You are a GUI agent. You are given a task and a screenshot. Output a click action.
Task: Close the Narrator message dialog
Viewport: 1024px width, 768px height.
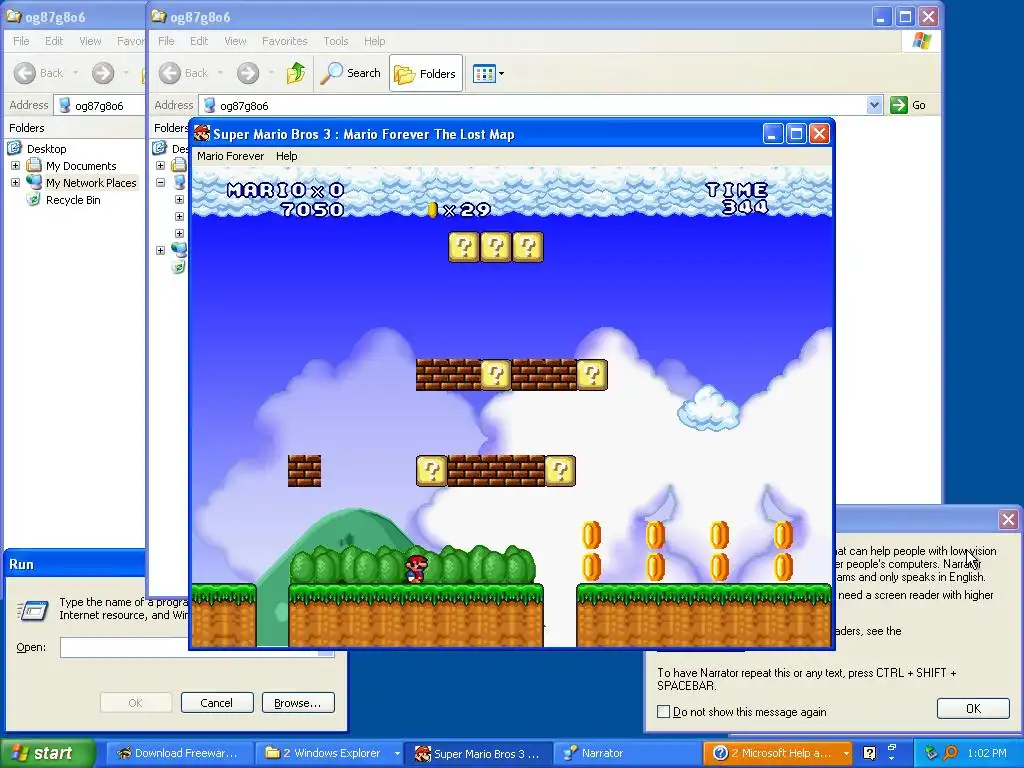[x=1008, y=520]
